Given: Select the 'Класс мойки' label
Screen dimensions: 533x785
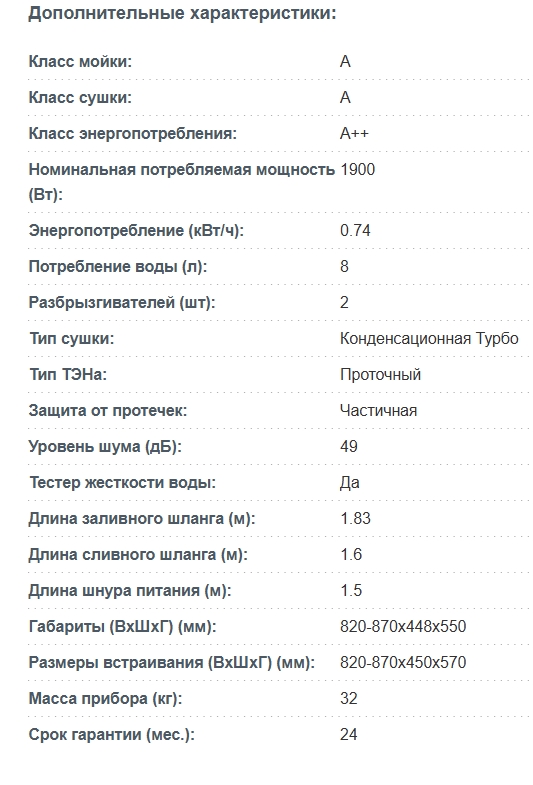Looking at the screenshot, I should tap(80, 62).
